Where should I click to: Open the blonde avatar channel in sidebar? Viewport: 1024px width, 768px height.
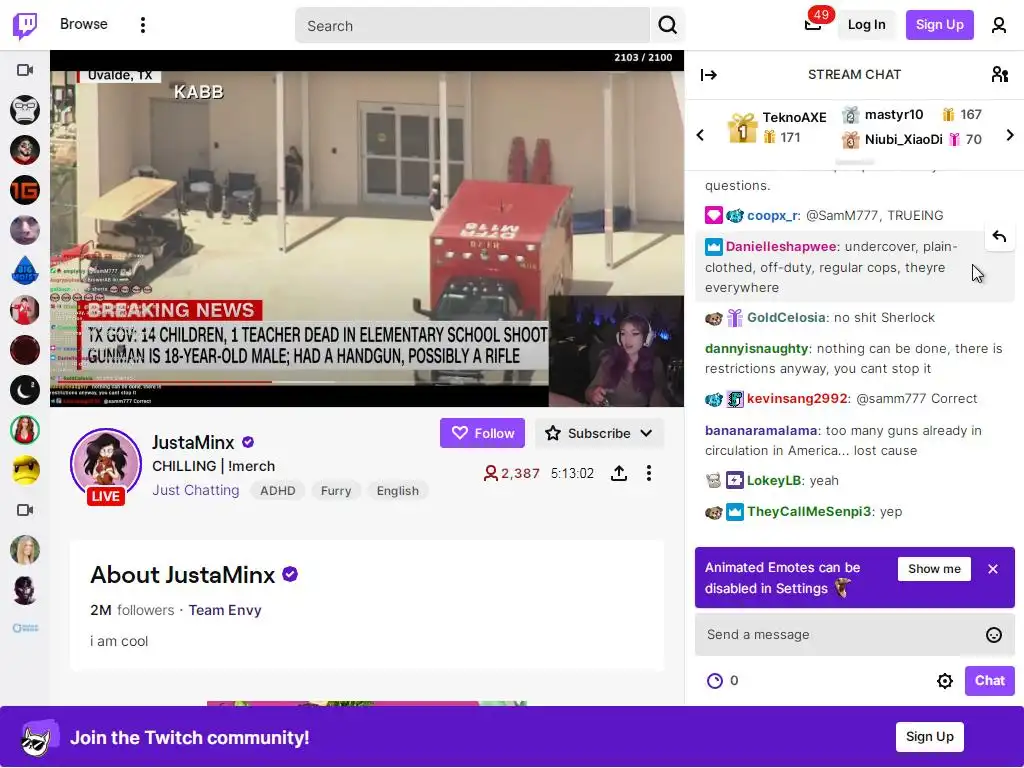coord(25,550)
